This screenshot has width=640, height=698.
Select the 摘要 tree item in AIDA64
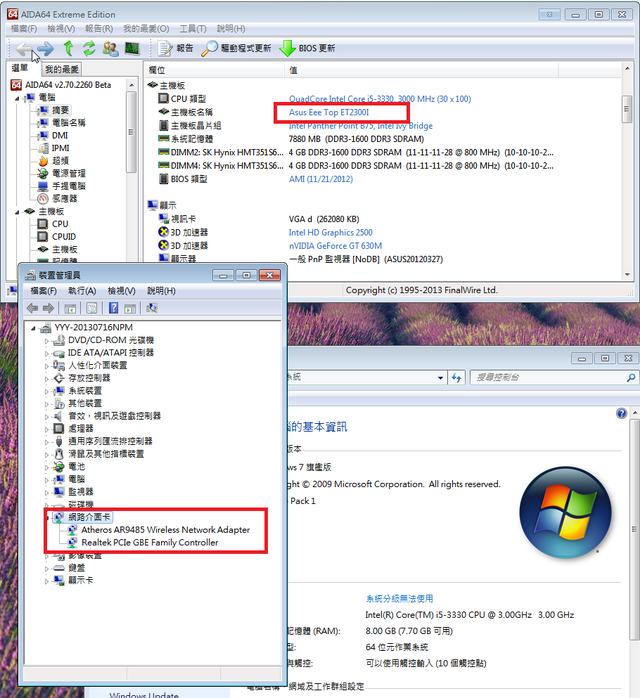click(60, 110)
